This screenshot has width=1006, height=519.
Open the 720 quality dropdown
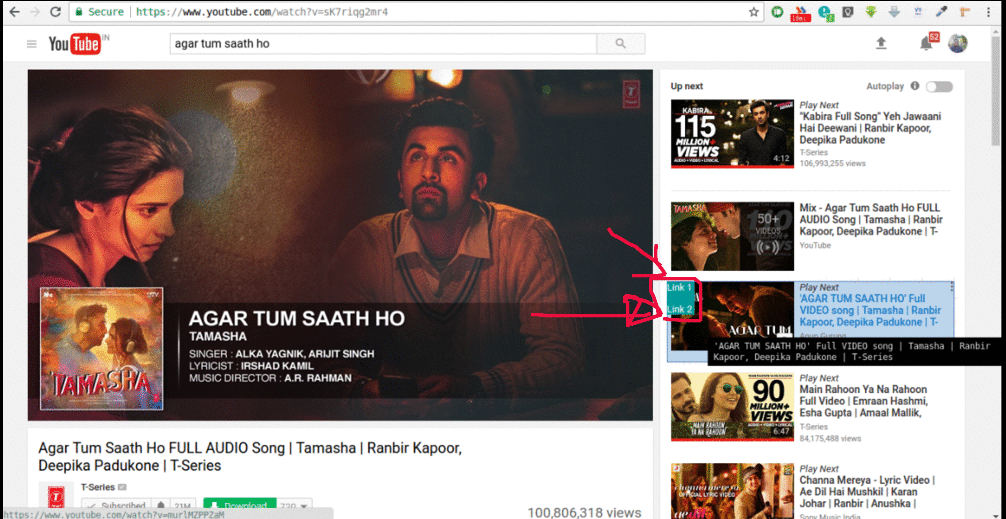(x=295, y=506)
